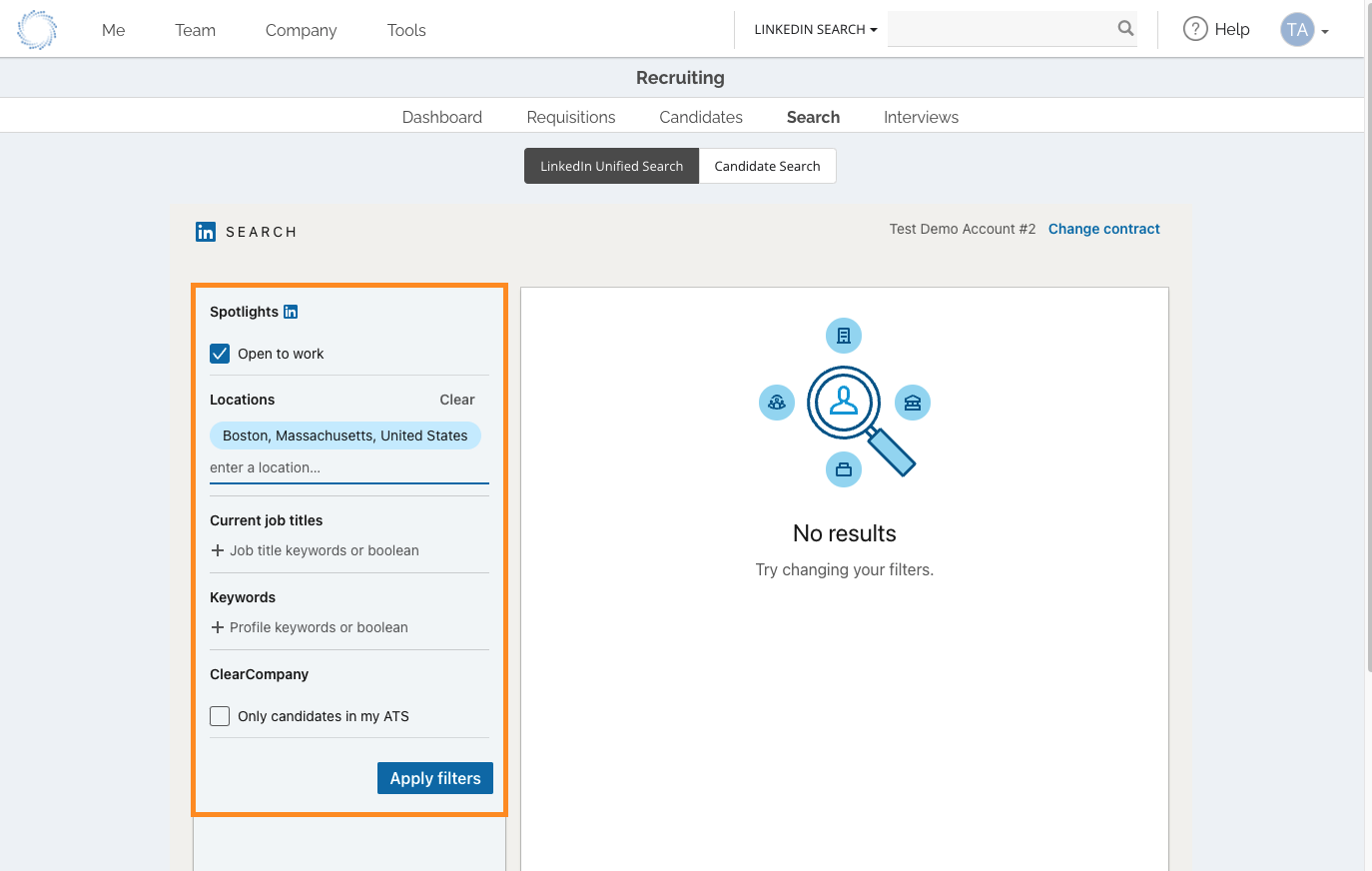Click the institution icon right of magnifier
Screen dimensions: 1372x871
(913, 403)
